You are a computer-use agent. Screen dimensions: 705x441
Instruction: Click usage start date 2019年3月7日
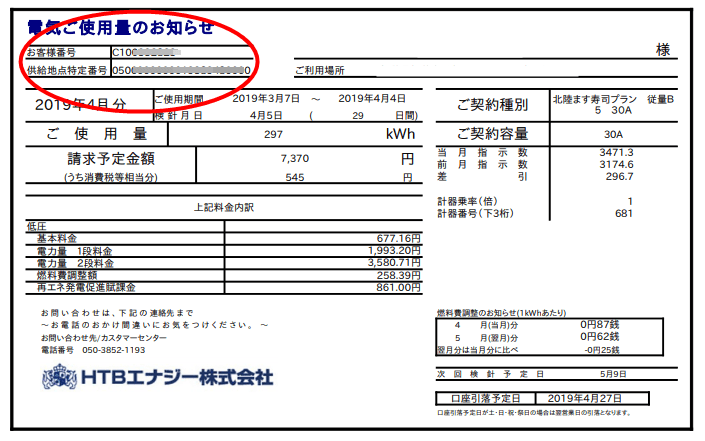coord(266,99)
